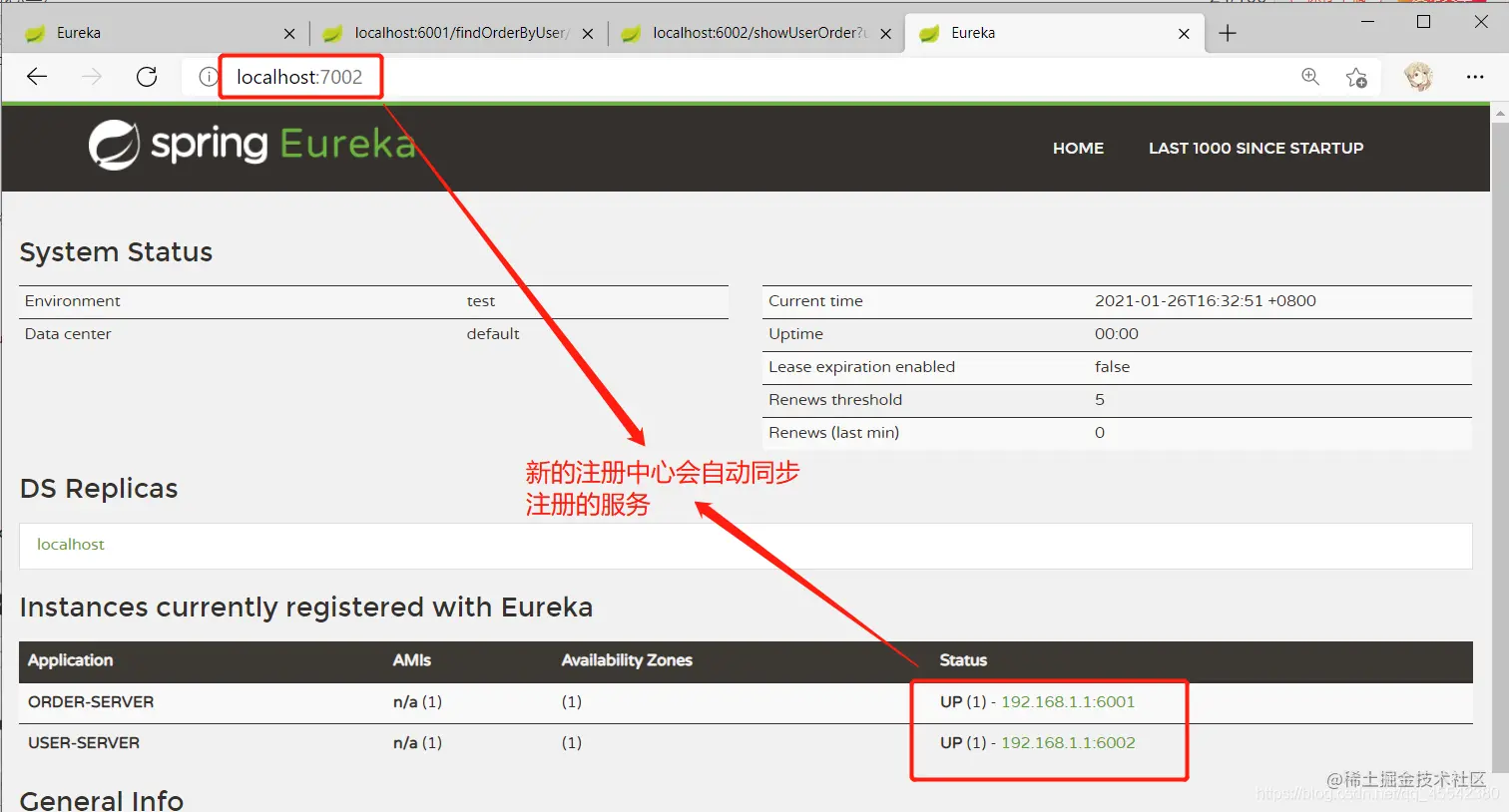This screenshot has height=812, width=1509.
Task: Select the Current time value
Action: tap(1206, 301)
